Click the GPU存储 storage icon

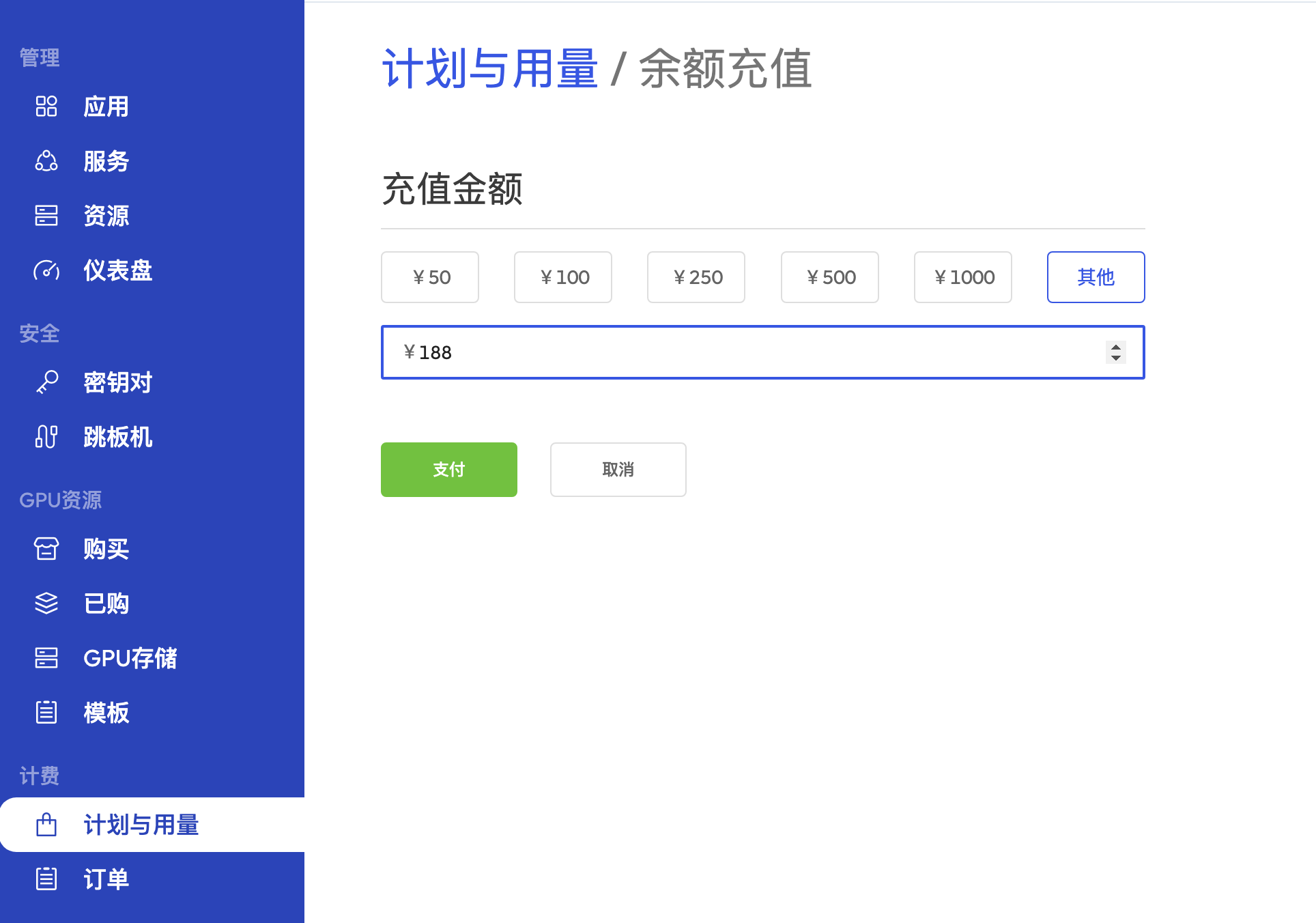tap(46, 658)
